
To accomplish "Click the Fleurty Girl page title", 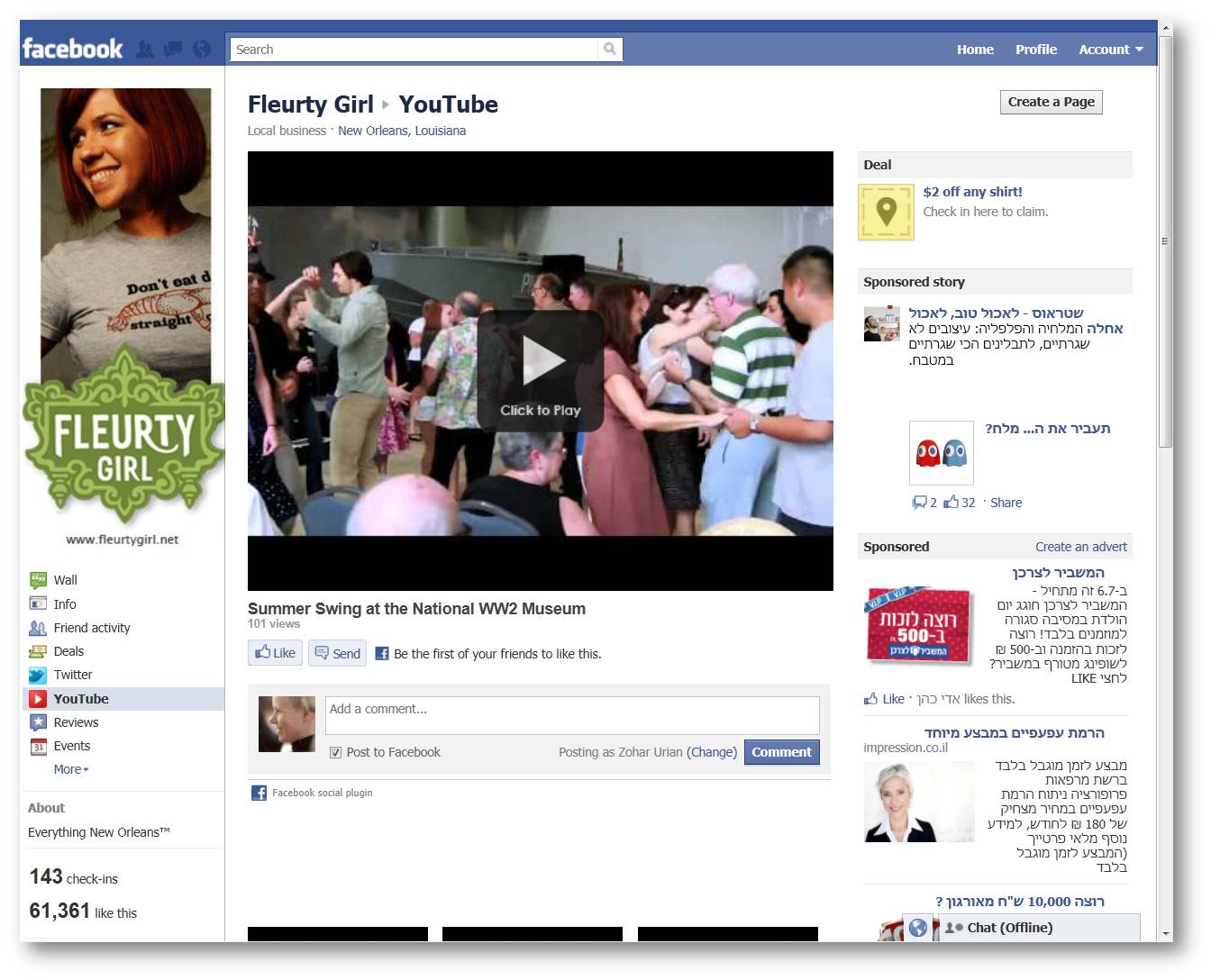I will pyautogui.click(x=311, y=104).
